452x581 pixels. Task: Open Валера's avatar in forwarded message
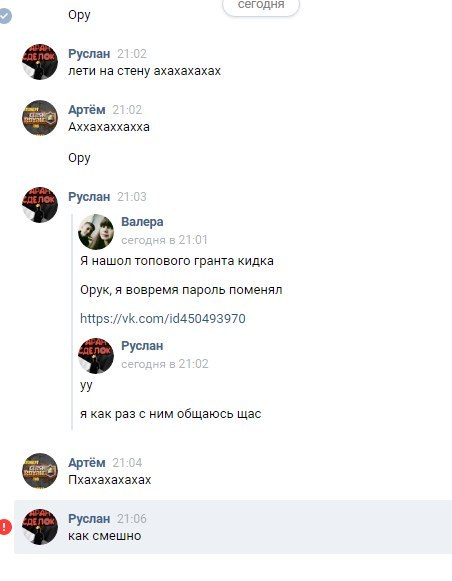[x=96, y=232]
